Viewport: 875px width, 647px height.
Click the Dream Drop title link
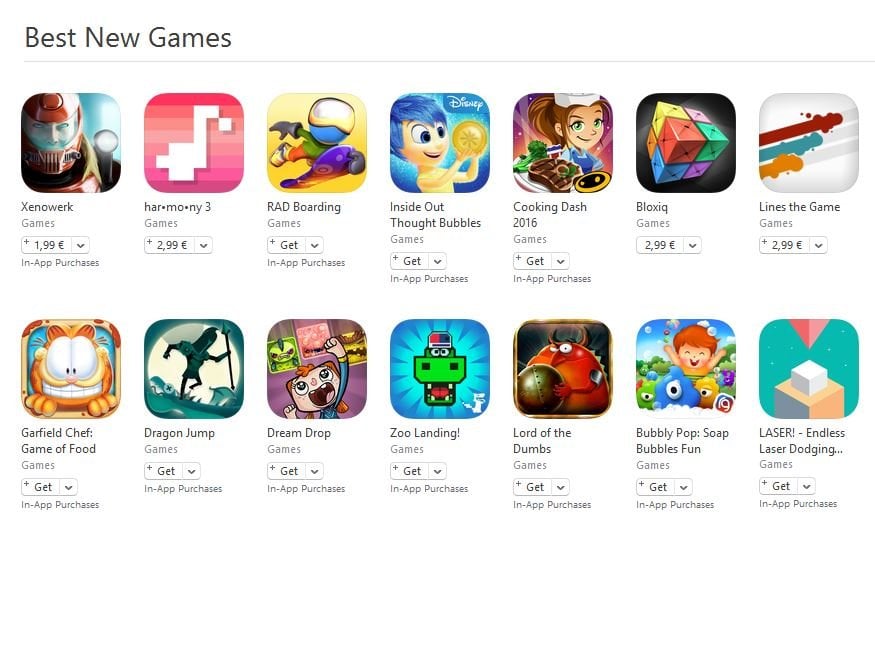(299, 433)
